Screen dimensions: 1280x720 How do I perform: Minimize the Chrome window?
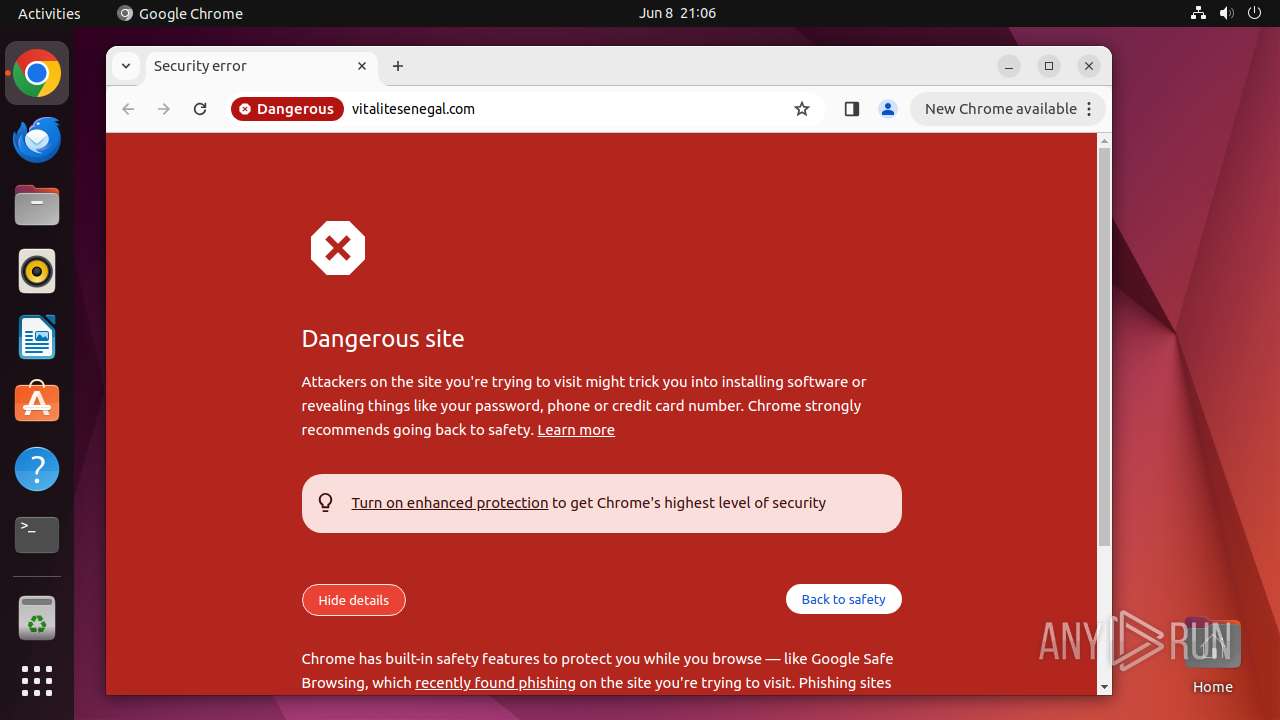(1009, 66)
